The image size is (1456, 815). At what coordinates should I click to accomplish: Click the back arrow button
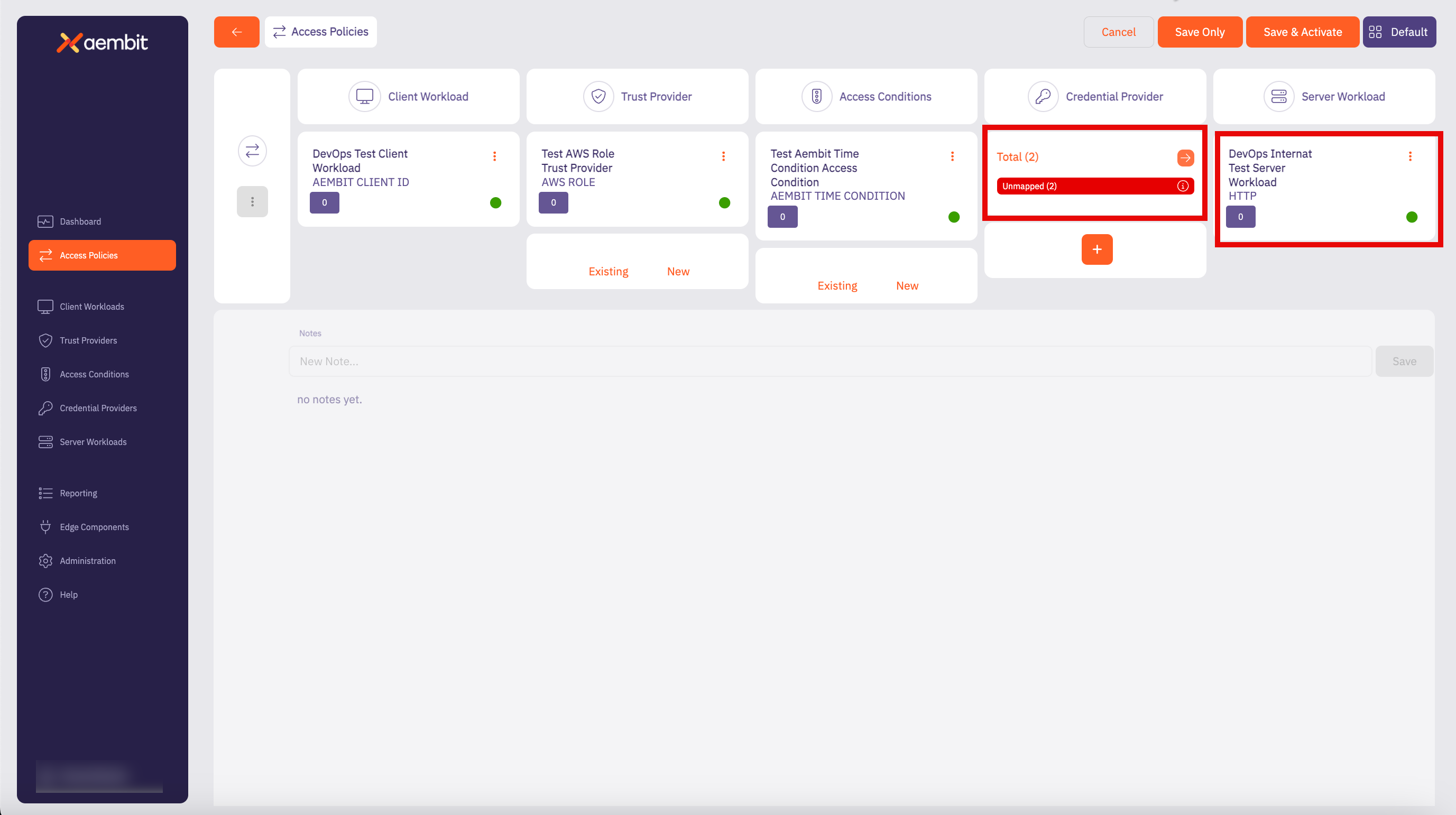pos(236,32)
